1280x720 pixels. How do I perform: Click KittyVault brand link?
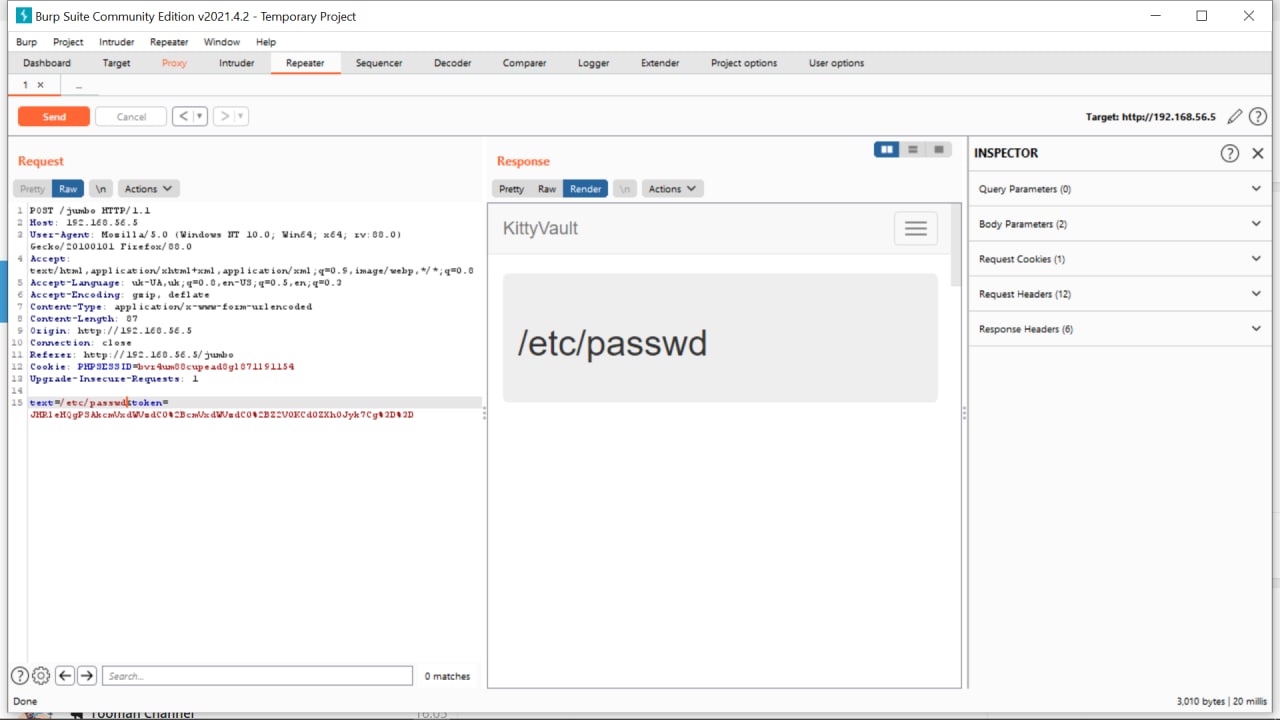pyautogui.click(x=540, y=229)
